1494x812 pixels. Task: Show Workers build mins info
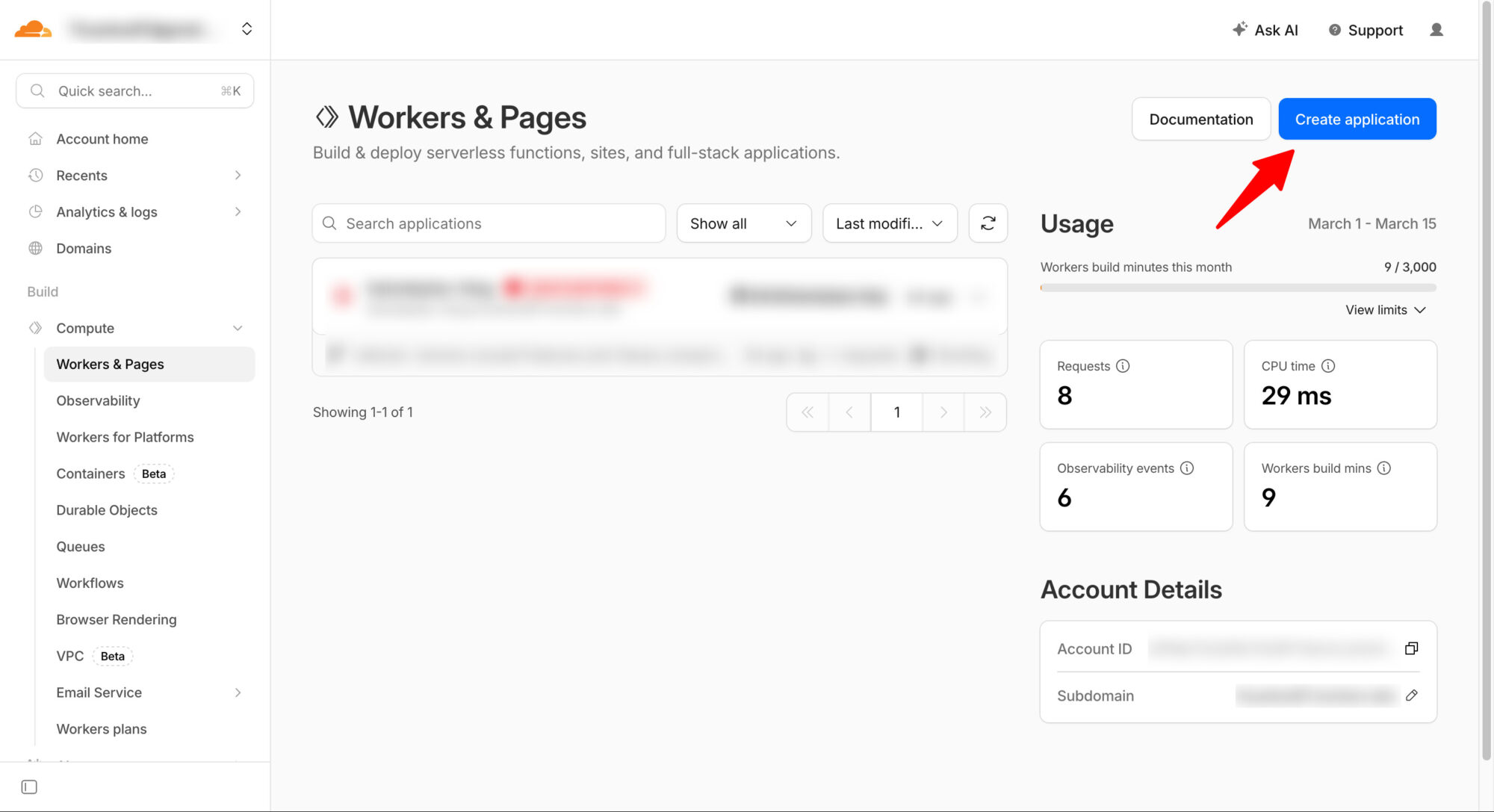point(1384,468)
